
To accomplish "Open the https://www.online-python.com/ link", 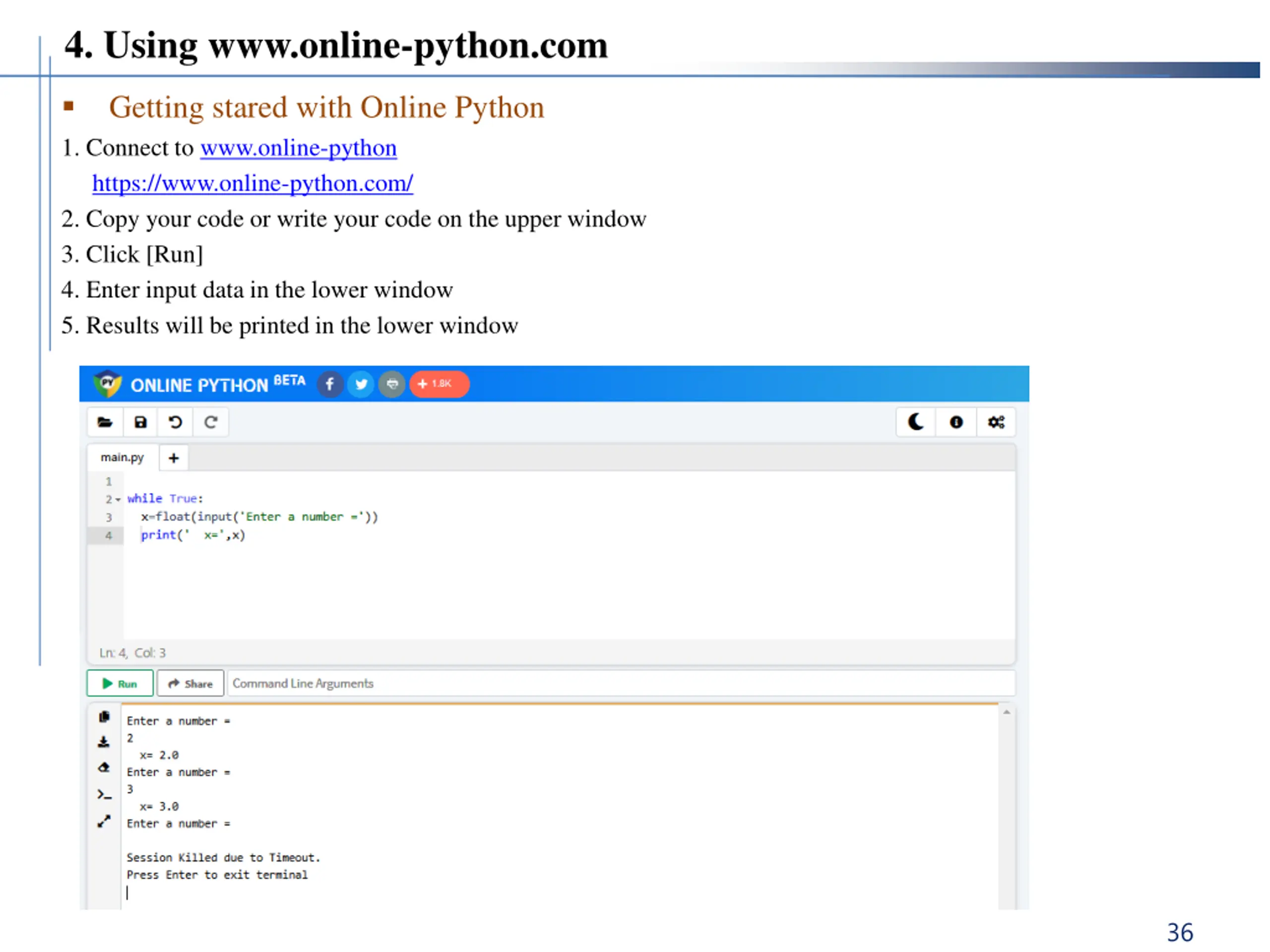I will [x=253, y=183].
